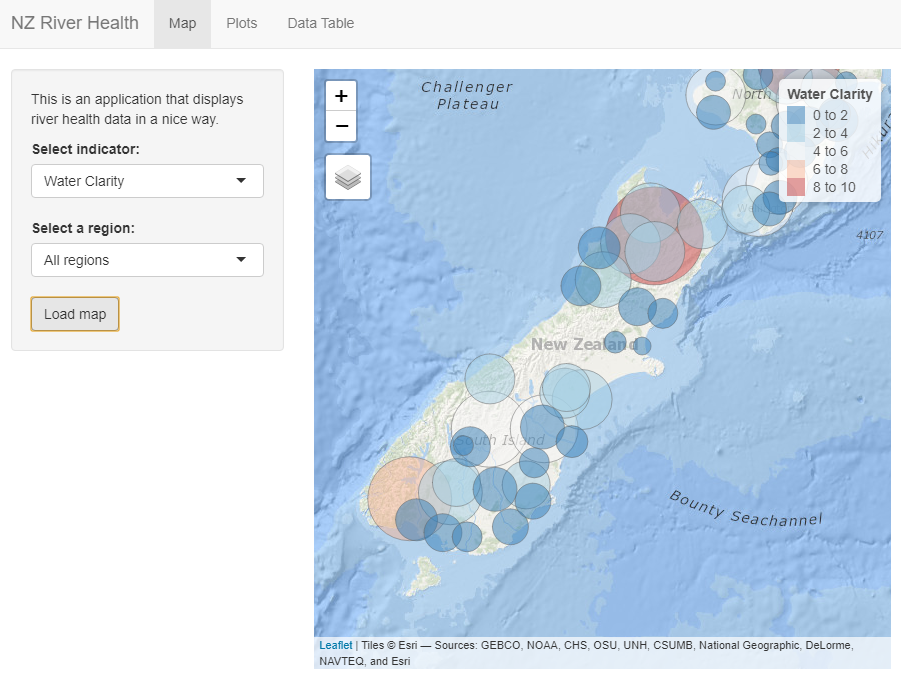The height and width of the screenshot is (679, 901).
Task: Click the Water Clarity legend title
Action: click(830, 94)
